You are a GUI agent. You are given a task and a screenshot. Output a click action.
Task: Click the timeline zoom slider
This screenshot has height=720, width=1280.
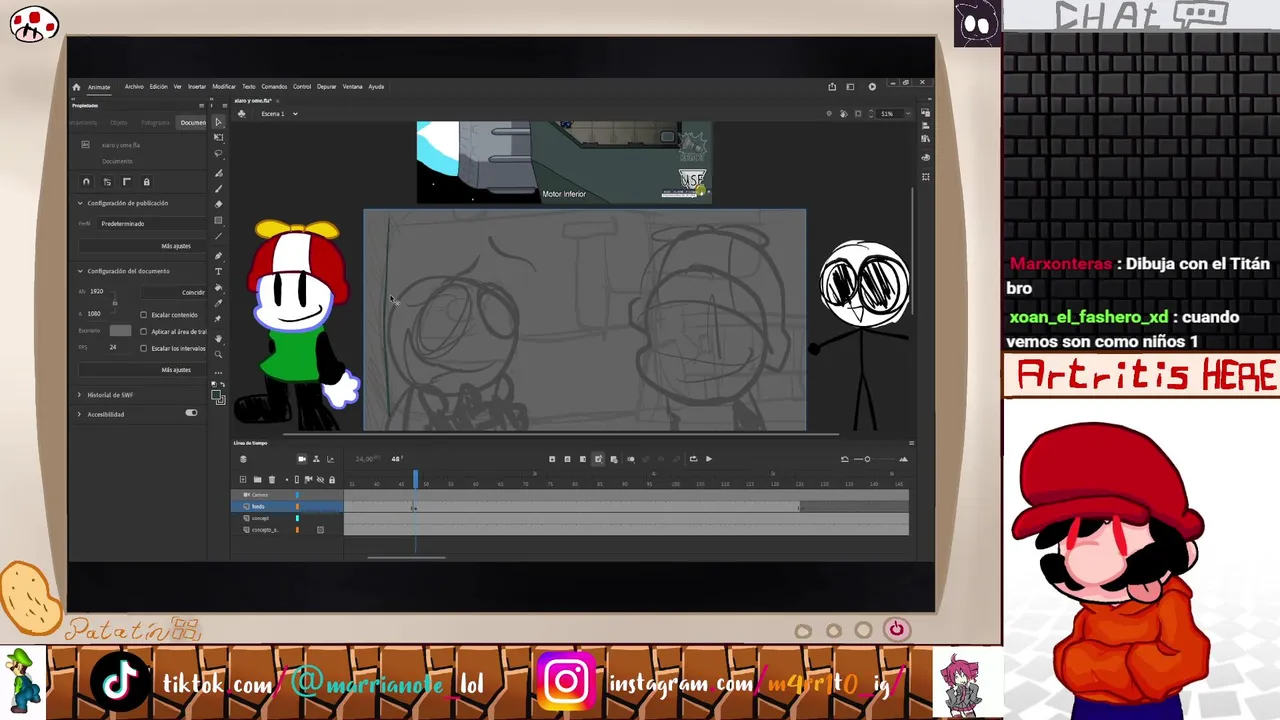[867, 459]
